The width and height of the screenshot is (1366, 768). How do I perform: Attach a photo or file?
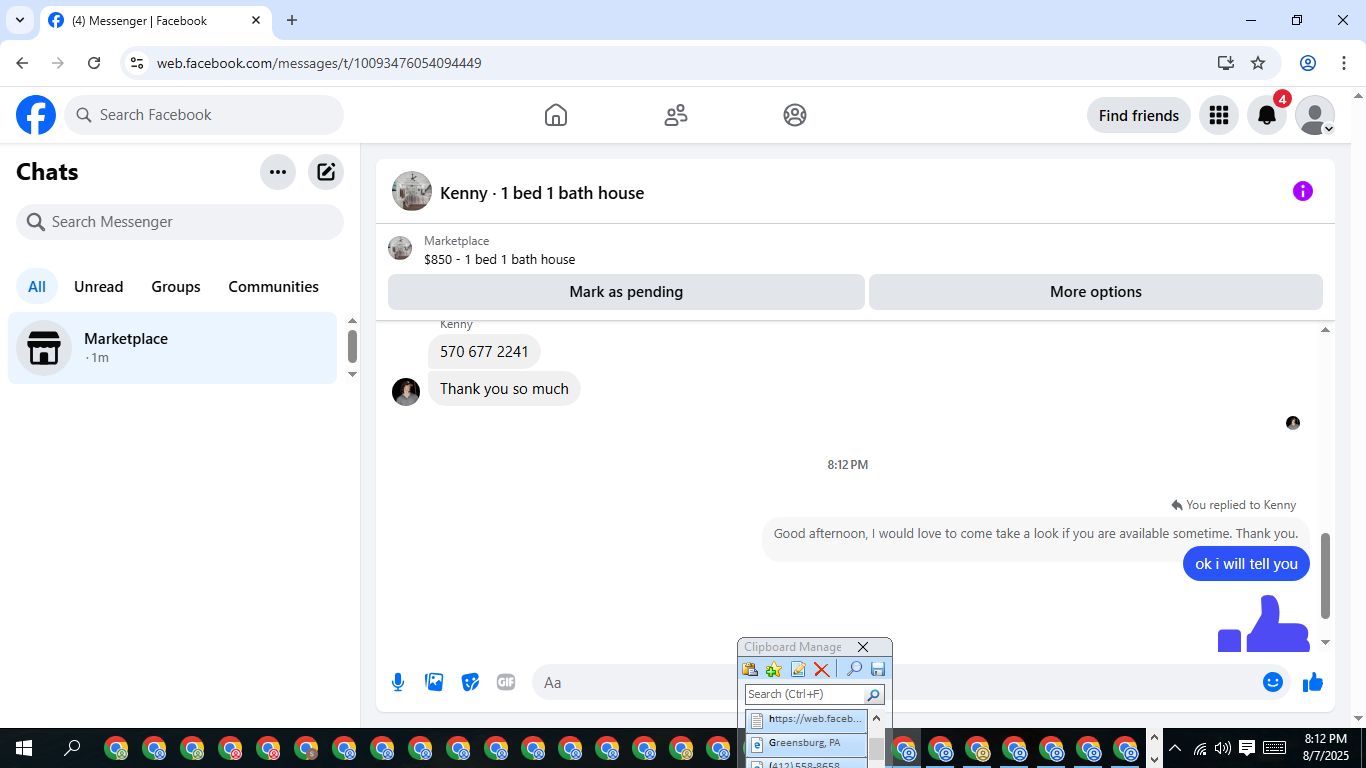click(434, 682)
